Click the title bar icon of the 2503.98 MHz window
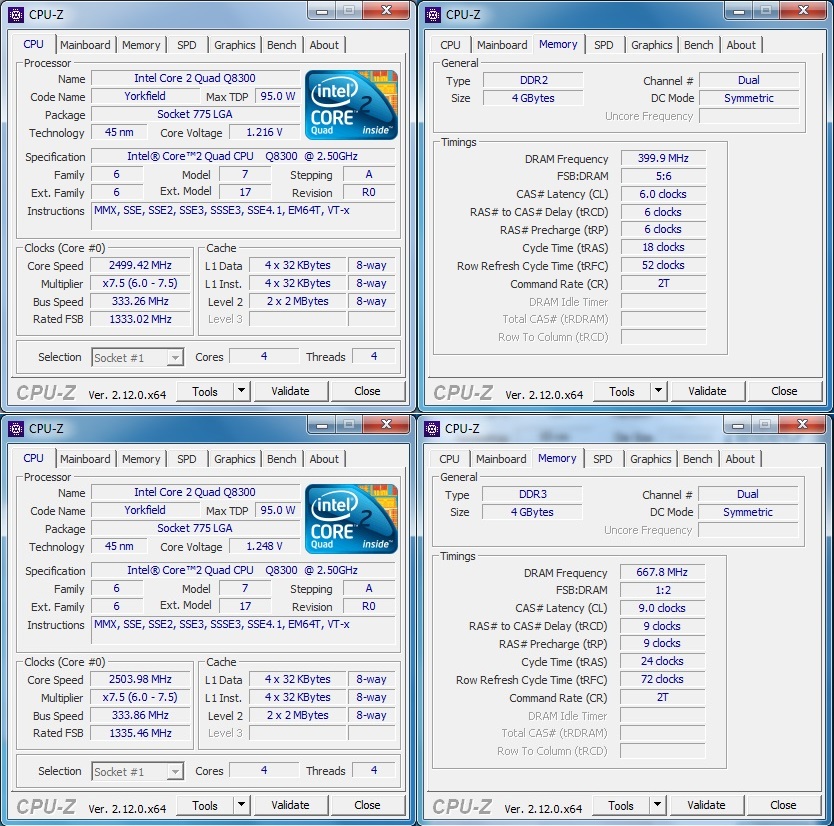This screenshot has width=834, height=826. coord(16,428)
